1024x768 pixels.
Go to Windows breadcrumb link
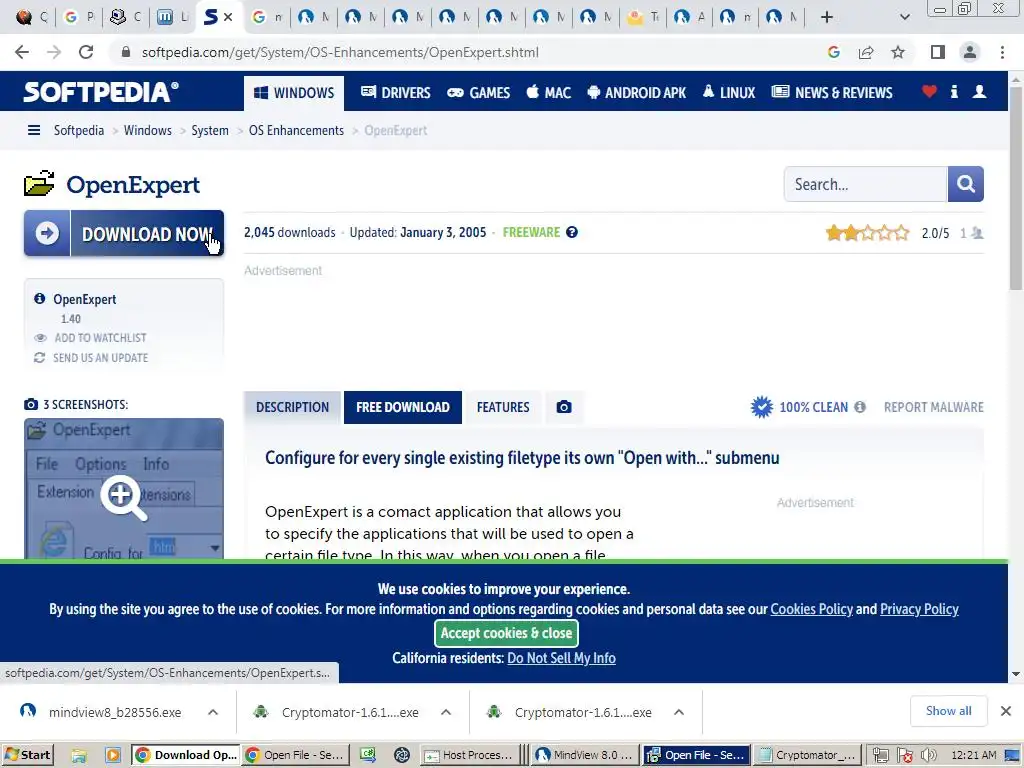(148, 130)
